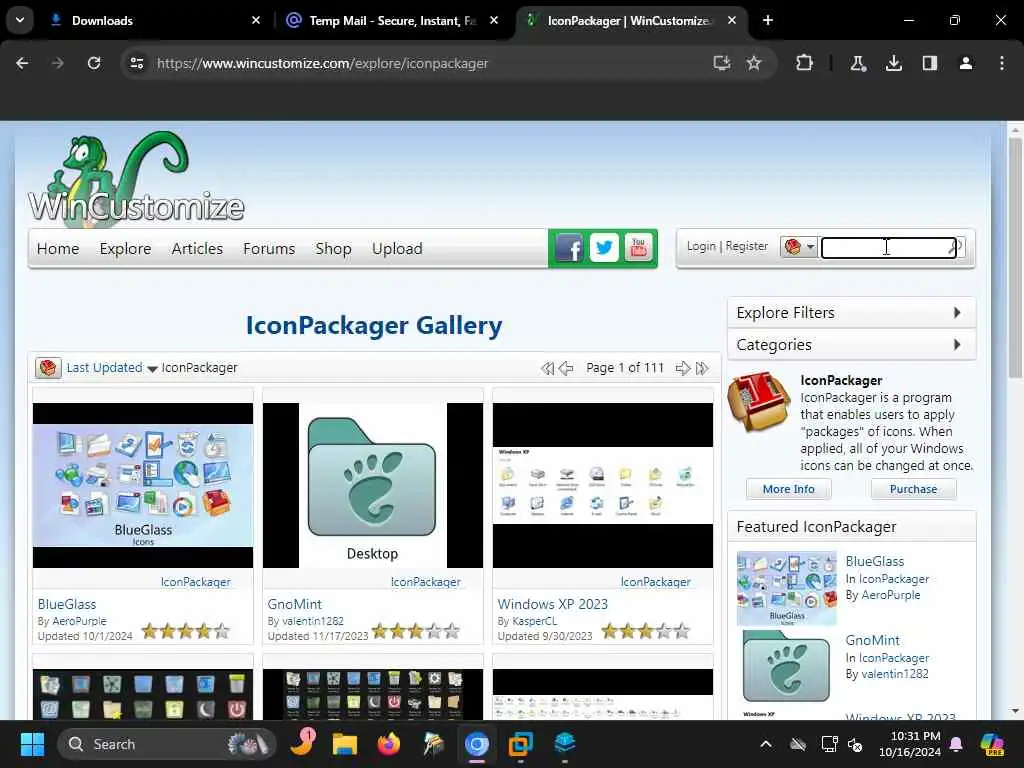
Task: Open the Forums menu item
Action: (x=269, y=248)
